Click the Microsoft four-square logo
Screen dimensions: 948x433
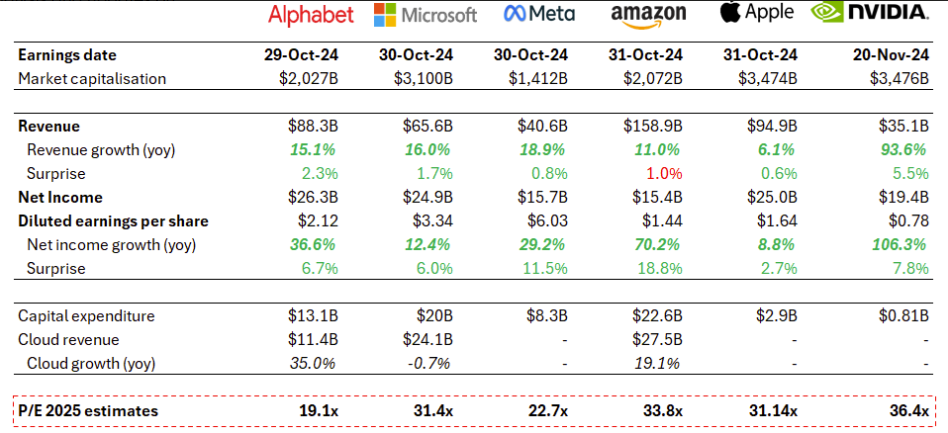tap(386, 15)
